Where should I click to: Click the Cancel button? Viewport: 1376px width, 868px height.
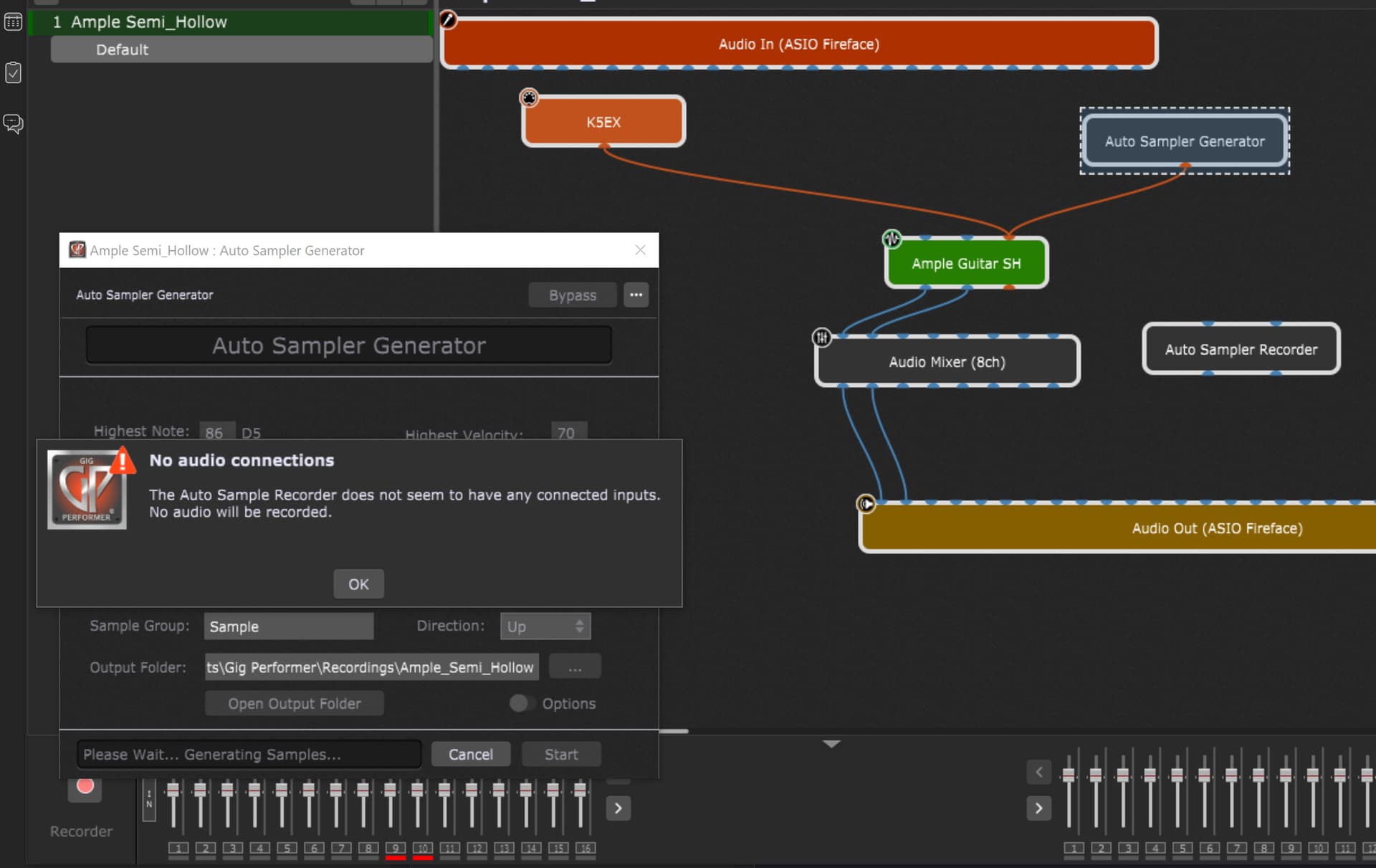[x=470, y=754]
